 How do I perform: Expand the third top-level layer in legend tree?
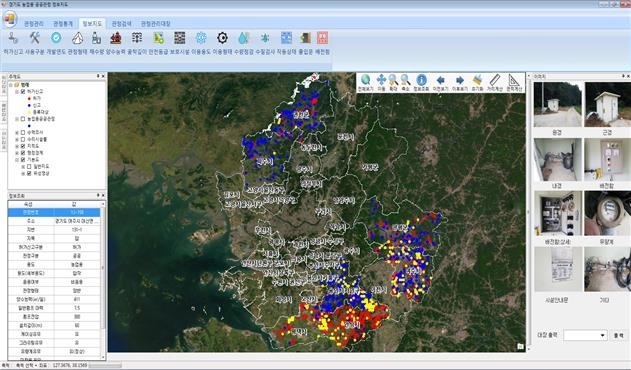click(x=17, y=132)
